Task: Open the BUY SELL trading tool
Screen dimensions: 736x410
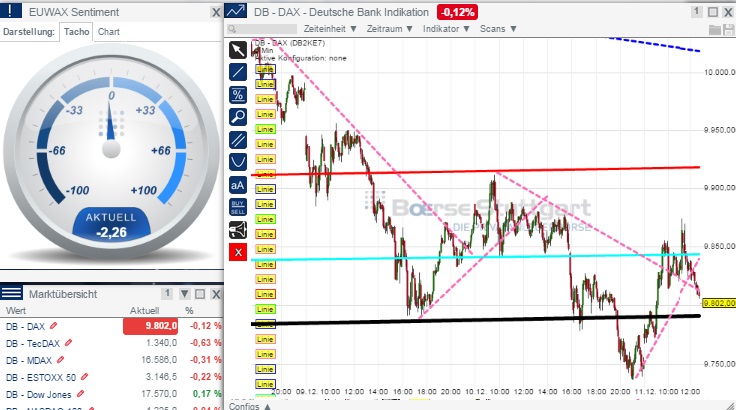Action: pyautogui.click(x=238, y=207)
